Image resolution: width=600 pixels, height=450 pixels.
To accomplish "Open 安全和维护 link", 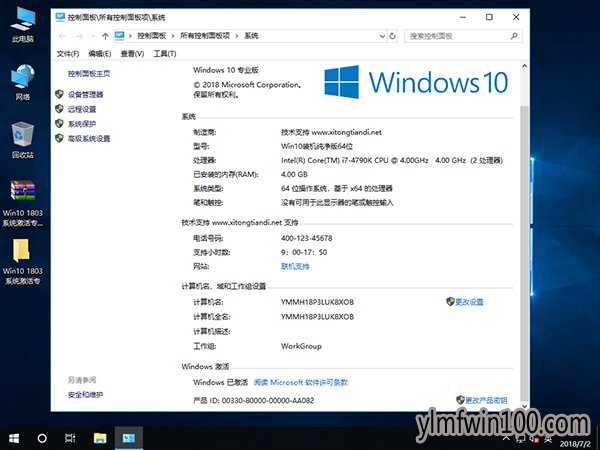I will click(x=85, y=395).
